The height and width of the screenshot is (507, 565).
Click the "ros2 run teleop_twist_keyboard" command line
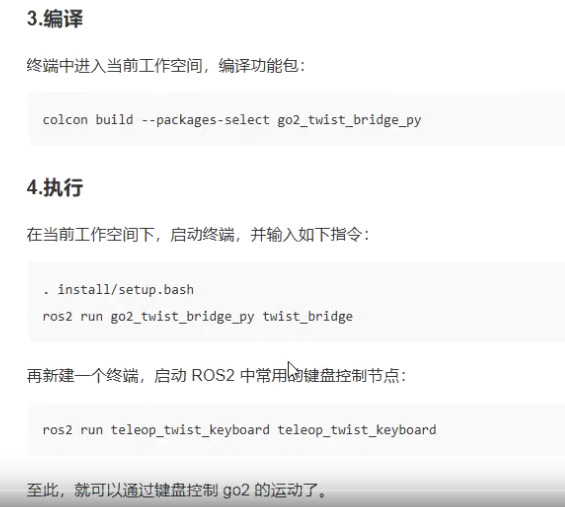coord(239,430)
